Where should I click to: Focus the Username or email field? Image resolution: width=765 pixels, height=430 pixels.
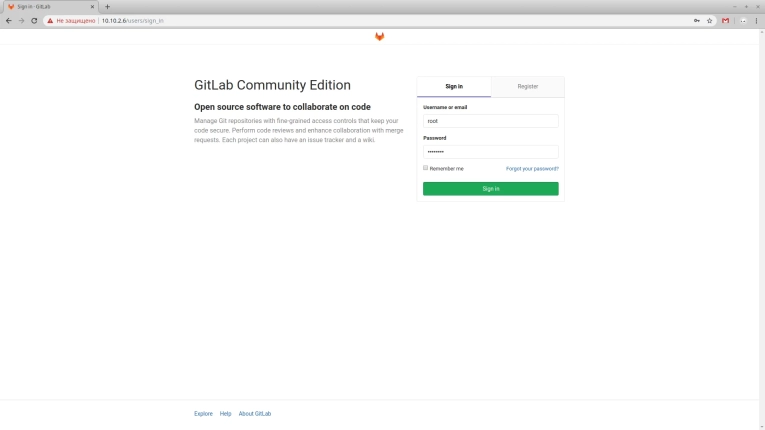(x=490, y=121)
